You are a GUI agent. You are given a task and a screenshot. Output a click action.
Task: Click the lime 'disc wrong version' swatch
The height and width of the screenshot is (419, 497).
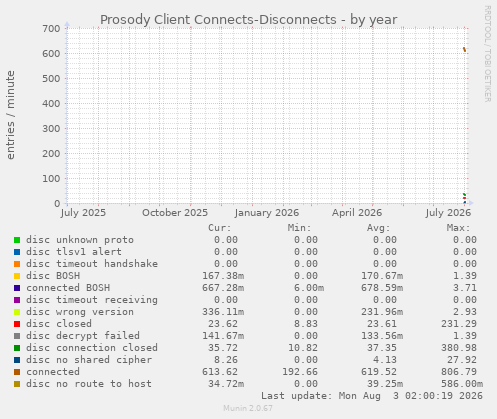point(17,312)
